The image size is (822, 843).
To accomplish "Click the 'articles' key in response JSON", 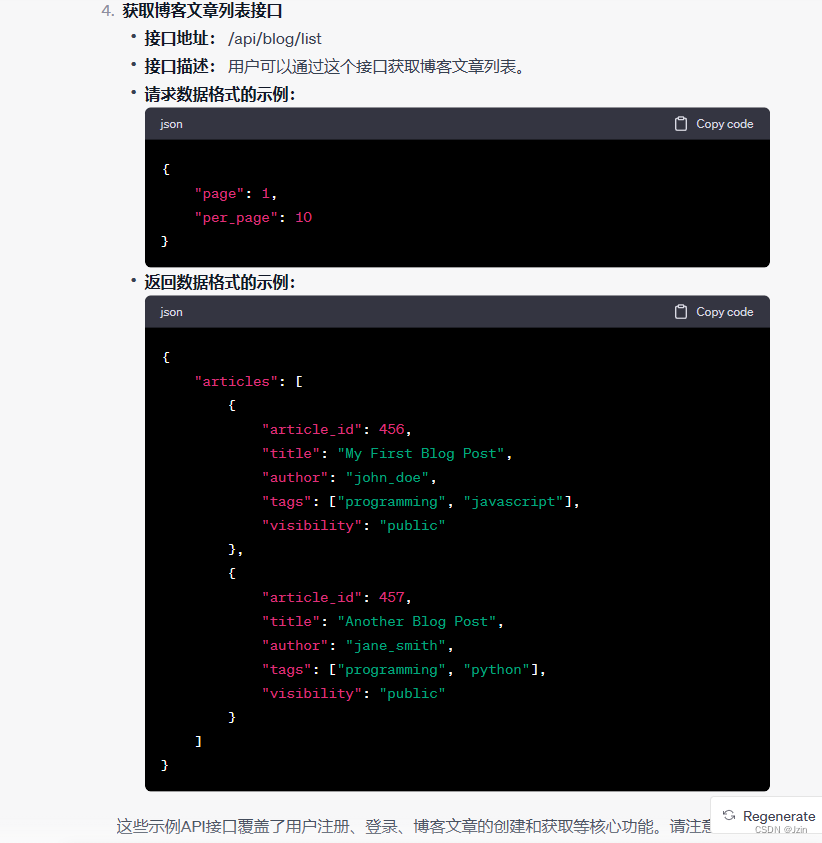I will (x=235, y=381).
